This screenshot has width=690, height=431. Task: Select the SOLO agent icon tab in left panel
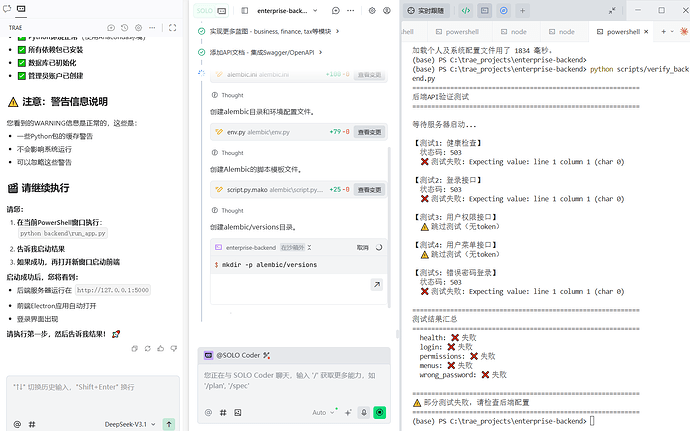coord(21,8)
